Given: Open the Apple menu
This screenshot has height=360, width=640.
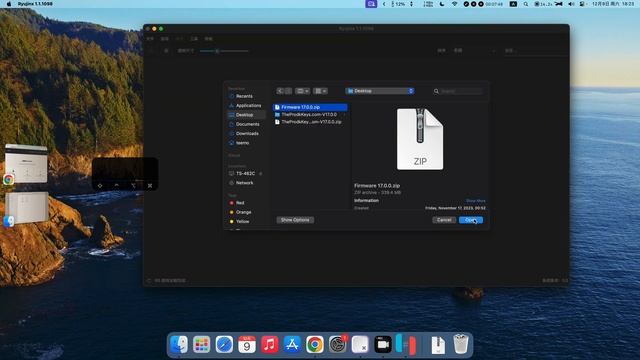Looking at the screenshot, I should coord(9,4).
